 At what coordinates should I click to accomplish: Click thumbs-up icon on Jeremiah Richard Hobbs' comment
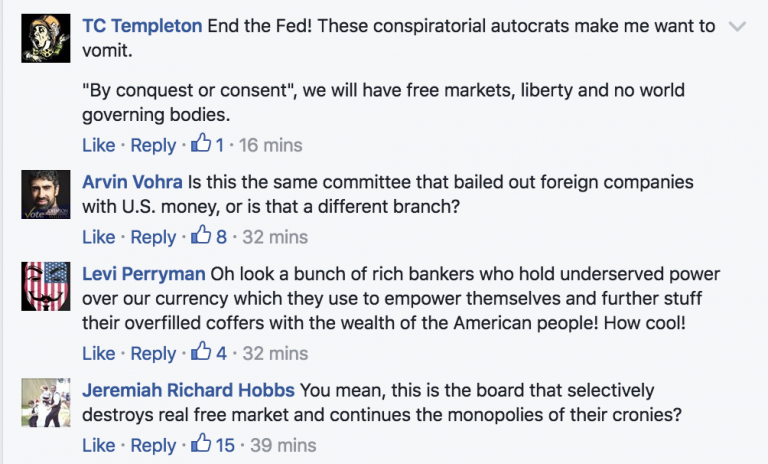tap(201, 445)
